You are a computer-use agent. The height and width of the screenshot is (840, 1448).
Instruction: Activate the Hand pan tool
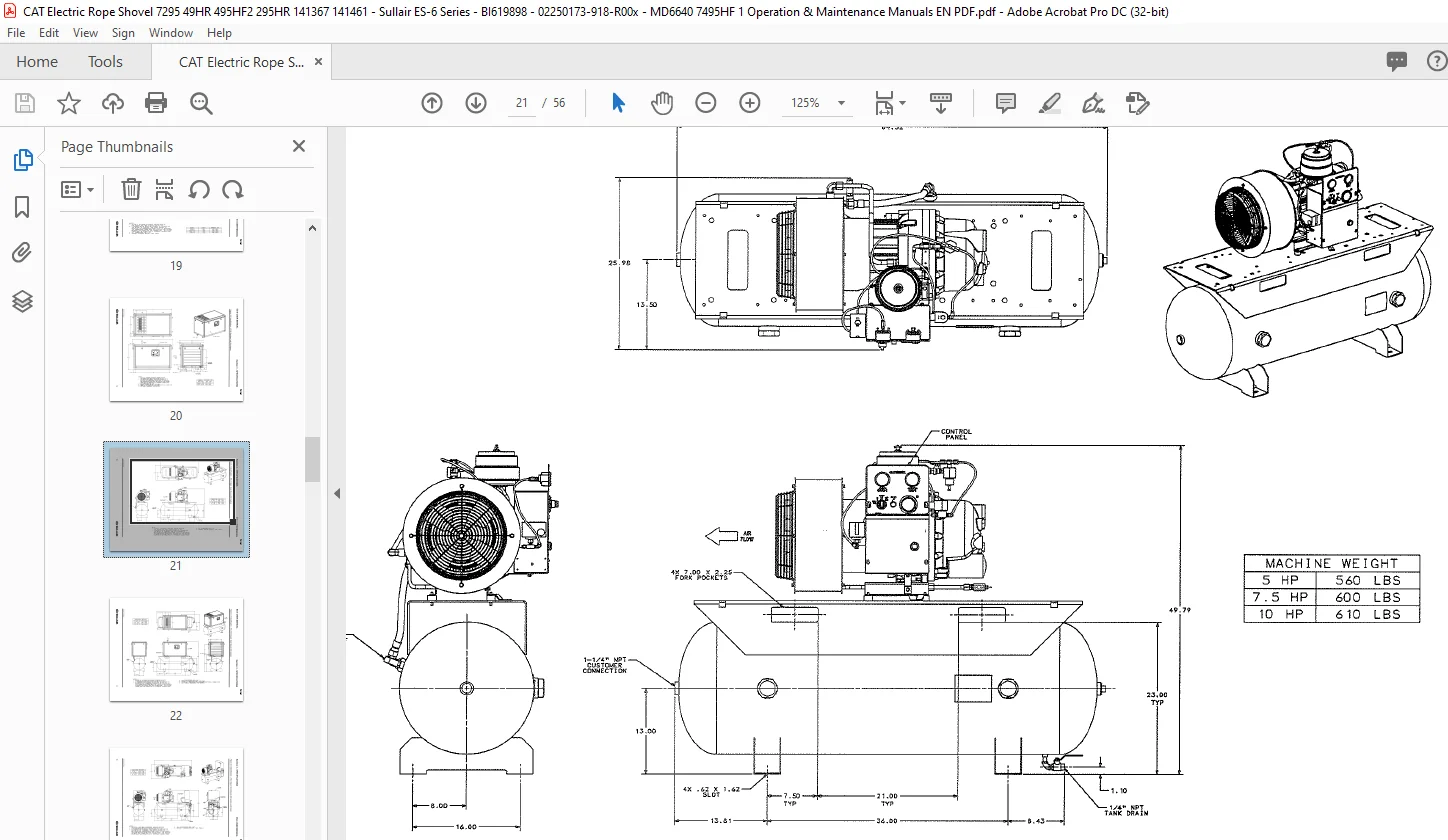(662, 103)
